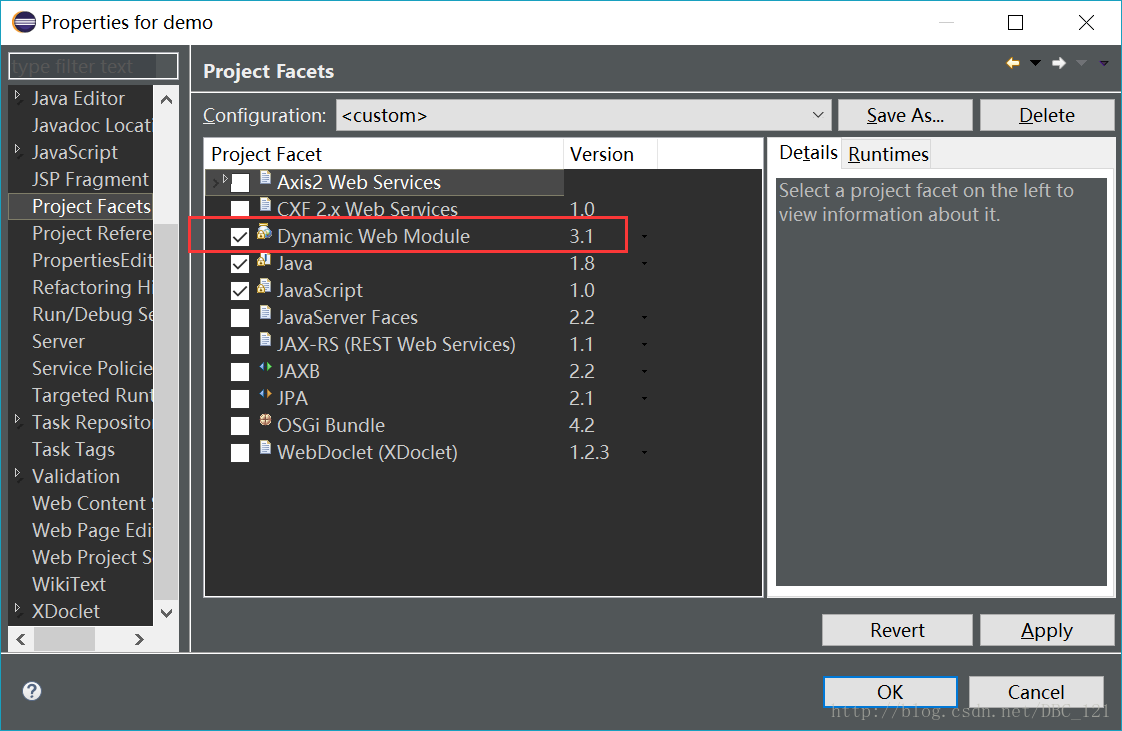Viewport: 1122px width, 731px height.
Task: Click the Java facet icon
Action: pyautogui.click(x=264, y=260)
